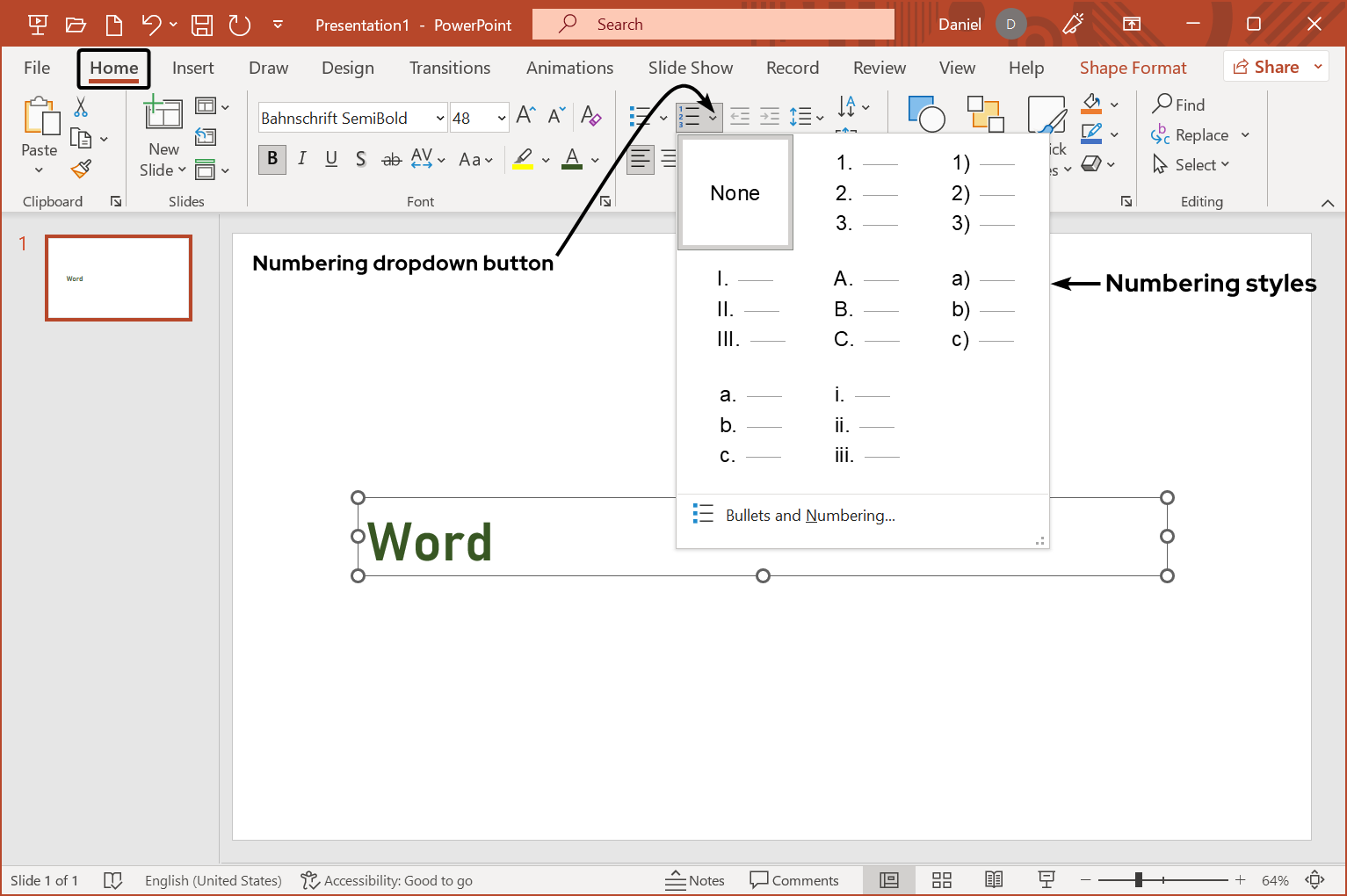1347x896 pixels.
Task: Open the font size dropdown
Action: click(x=502, y=118)
